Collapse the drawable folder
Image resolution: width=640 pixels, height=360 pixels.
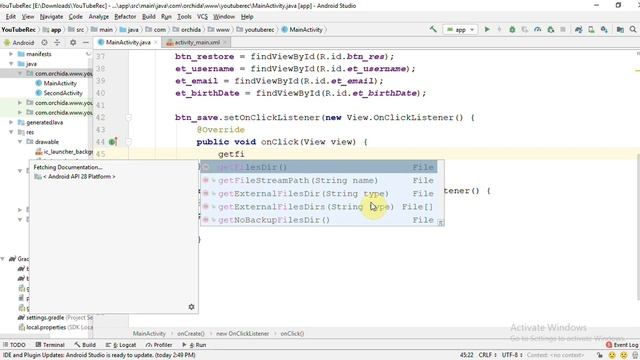[x=20, y=142]
